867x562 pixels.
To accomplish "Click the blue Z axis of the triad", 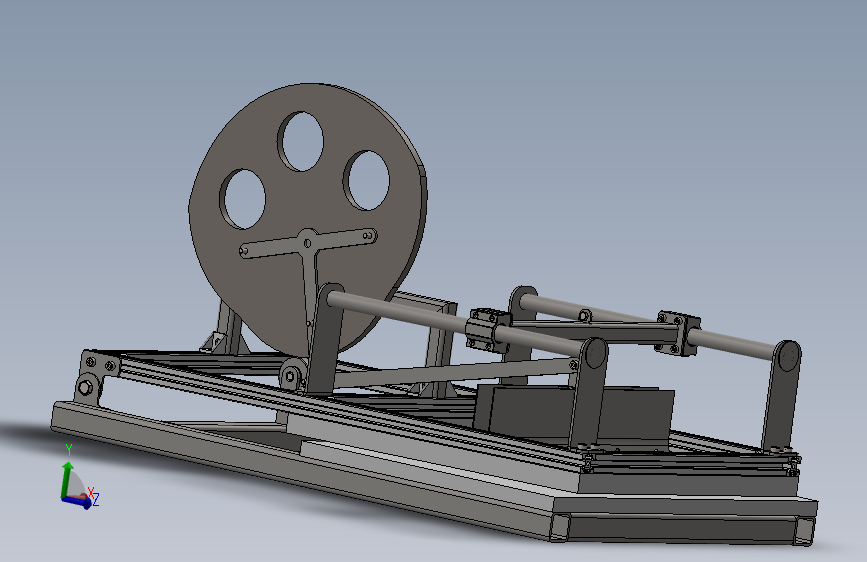I will (x=77, y=501).
